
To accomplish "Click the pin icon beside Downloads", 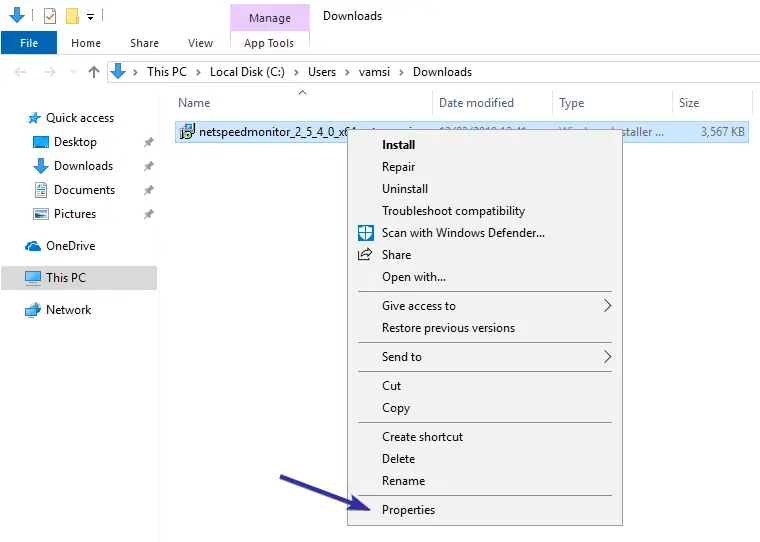I will point(148,166).
